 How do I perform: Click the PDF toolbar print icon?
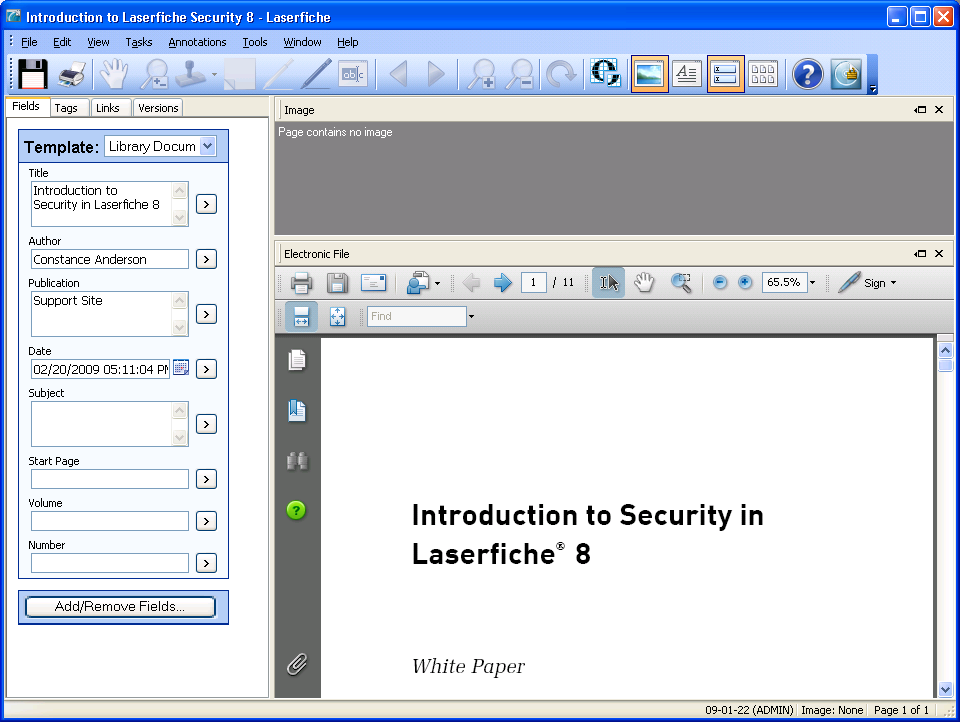[x=301, y=283]
